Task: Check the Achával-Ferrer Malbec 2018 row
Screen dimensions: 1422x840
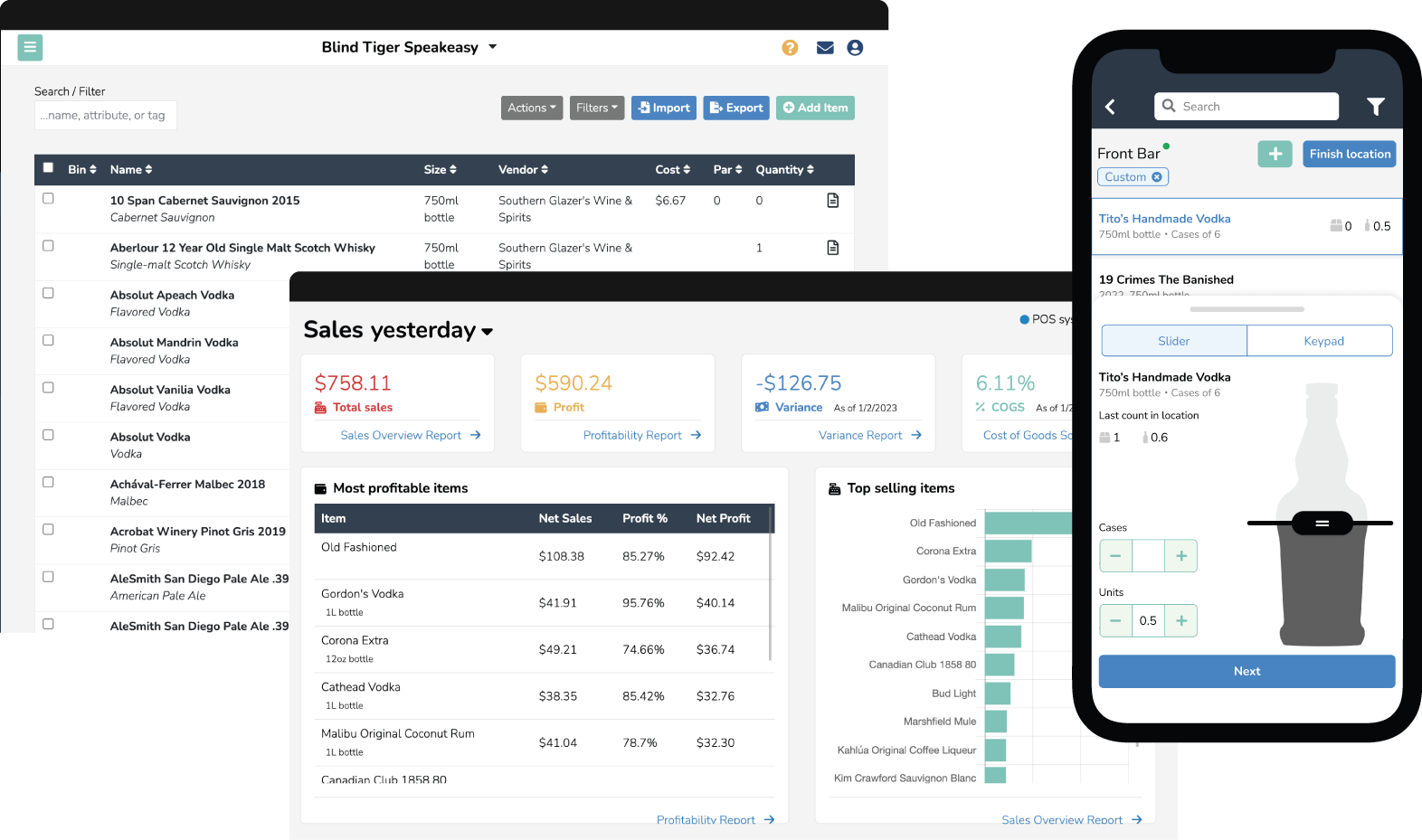Action: 48,482
